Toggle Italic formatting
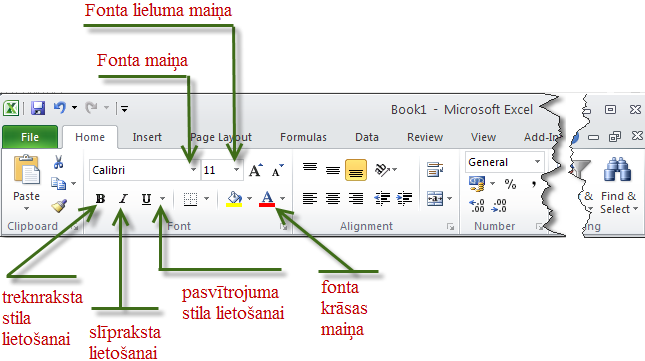The height and width of the screenshot is (361, 645). click(123, 199)
